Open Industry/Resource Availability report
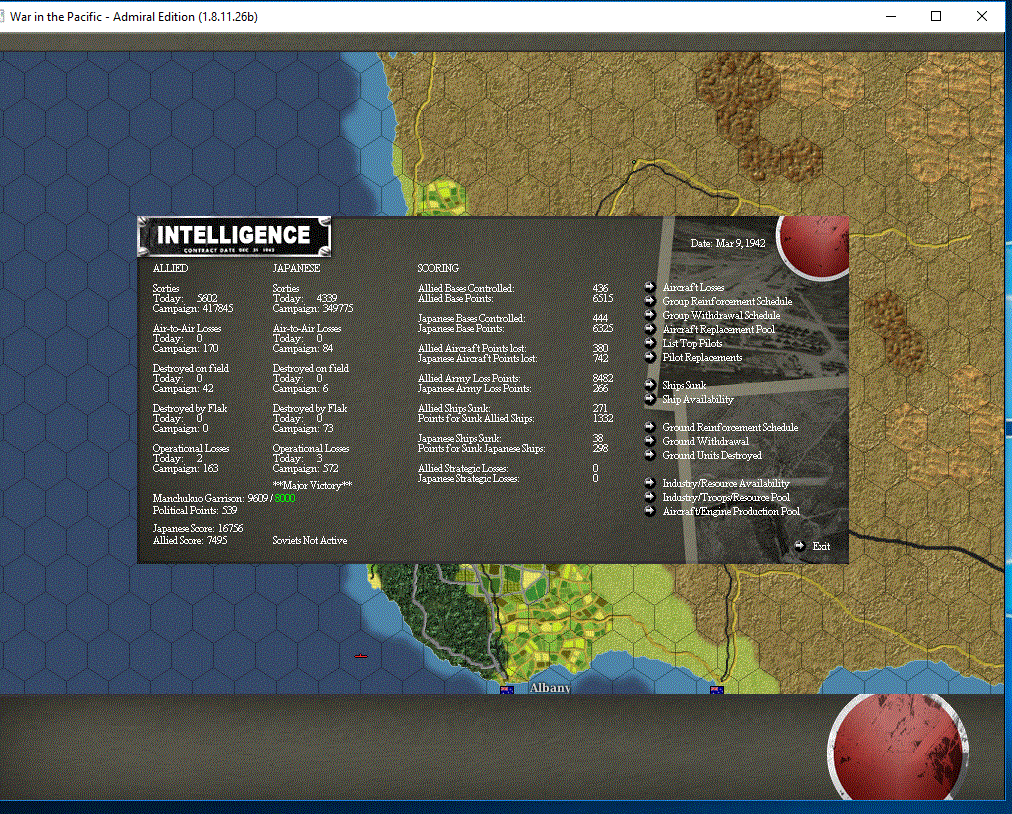1012x814 pixels. (726, 483)
